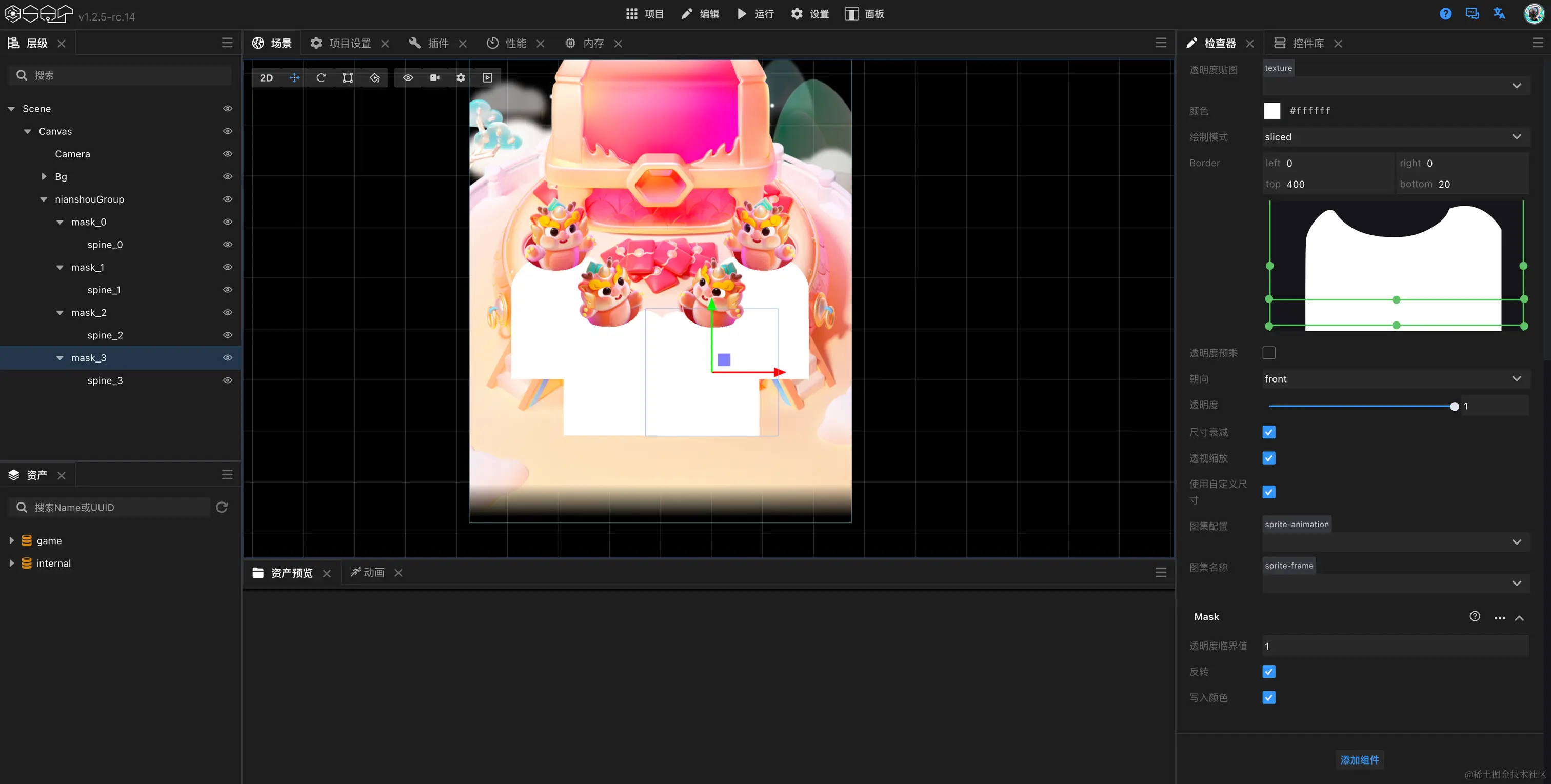Click the scene camera icon
This screenshot has height=784, width=1551.
pos(435,77)
